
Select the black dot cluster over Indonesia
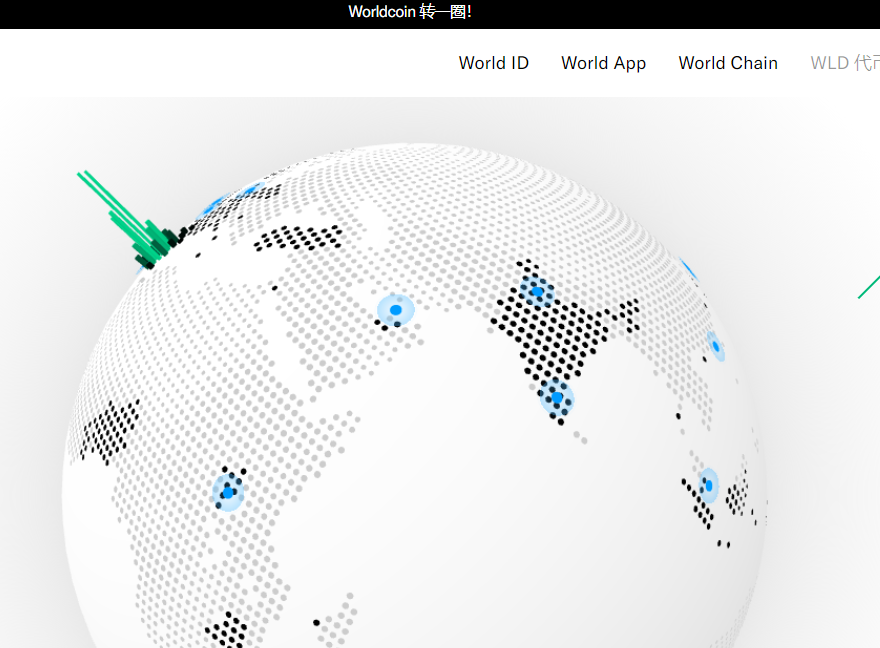[738, 496]
